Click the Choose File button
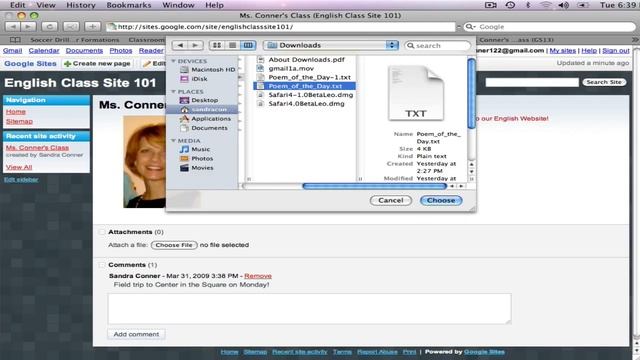 (x=174, y=245)
